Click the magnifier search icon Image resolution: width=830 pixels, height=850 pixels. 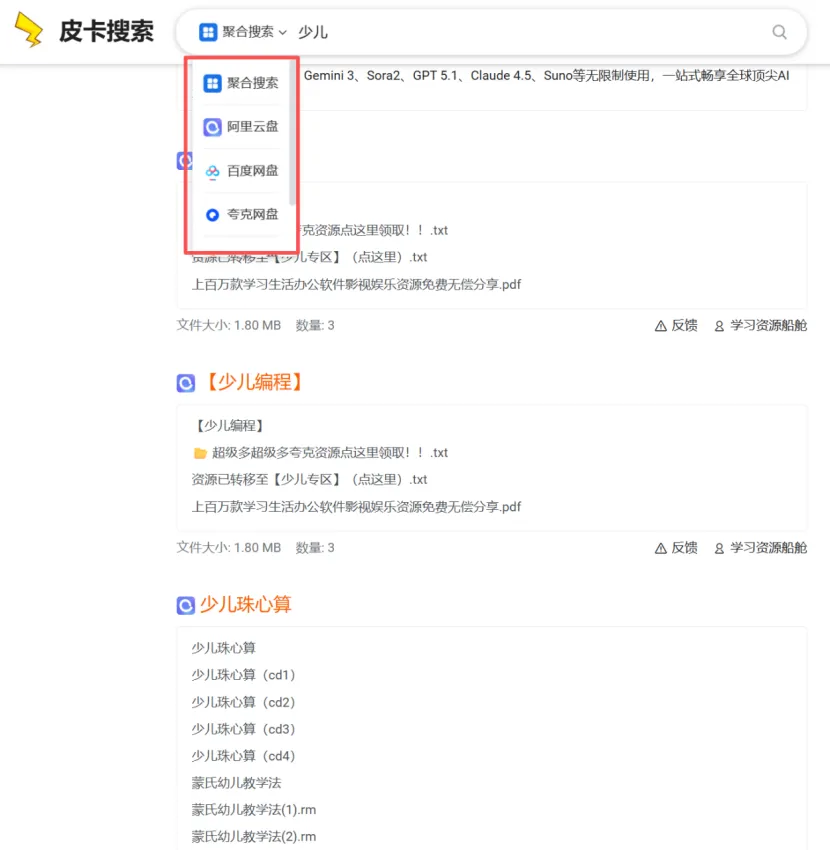click(779, 32)
